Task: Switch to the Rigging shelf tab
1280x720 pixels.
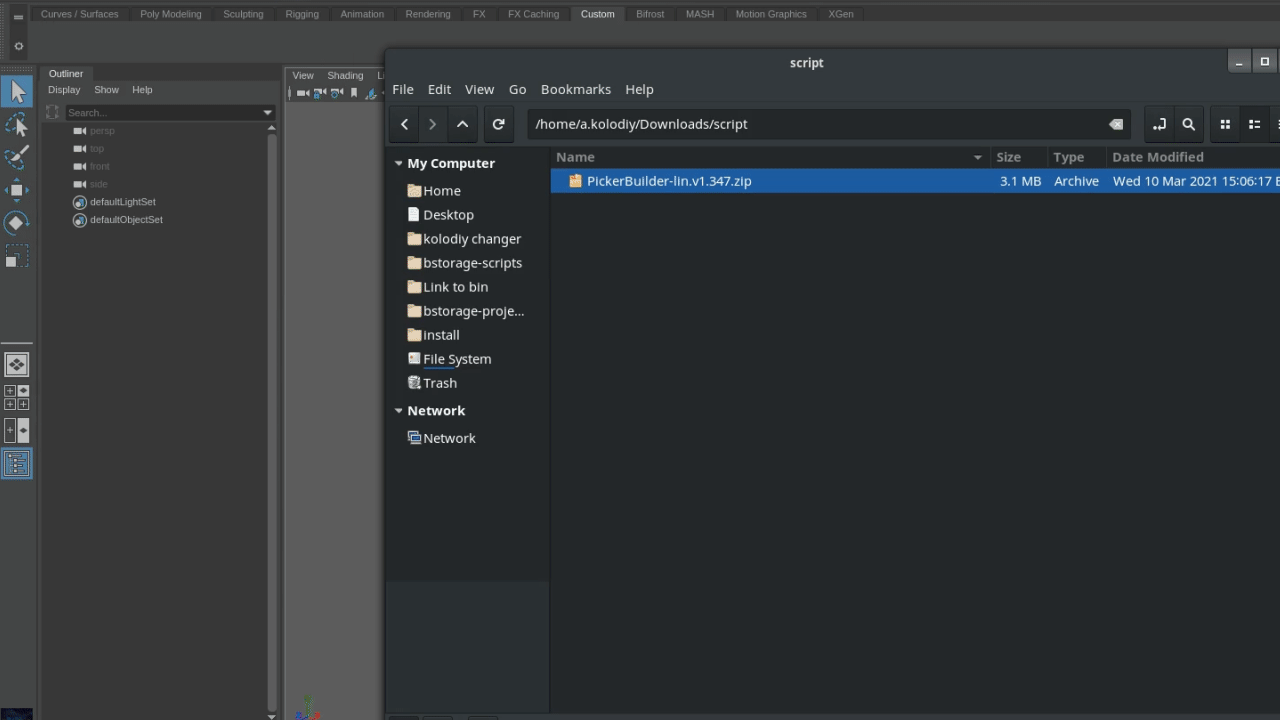Action: click(301, 14)
